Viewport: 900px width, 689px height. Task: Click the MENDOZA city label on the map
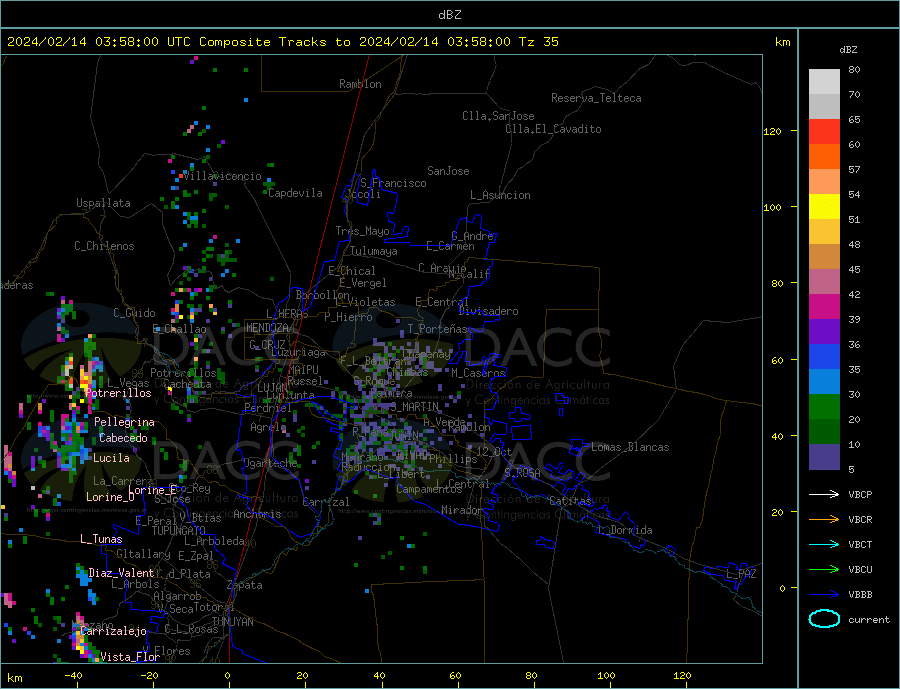click(x=267, y=328)
